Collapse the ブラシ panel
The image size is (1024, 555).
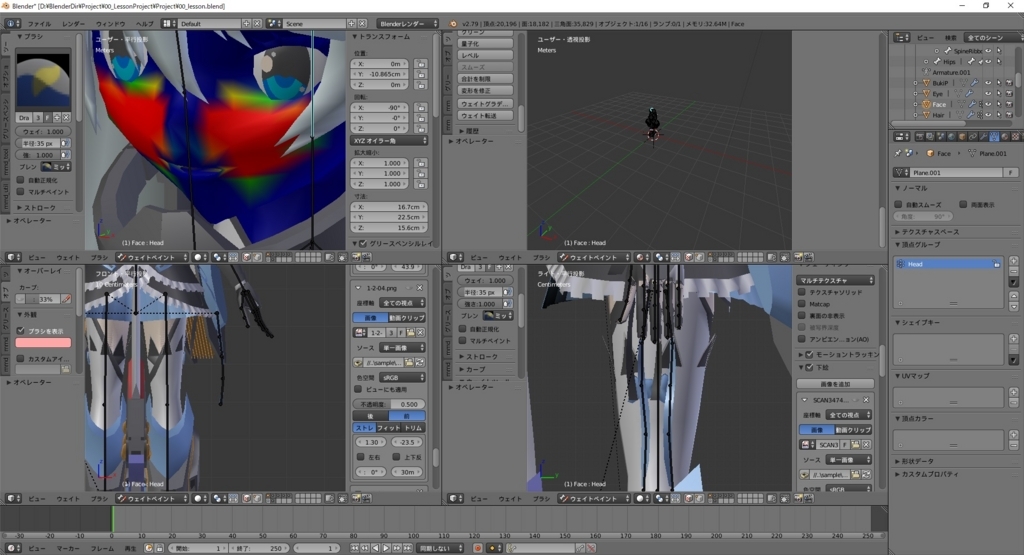coord(30,37)
